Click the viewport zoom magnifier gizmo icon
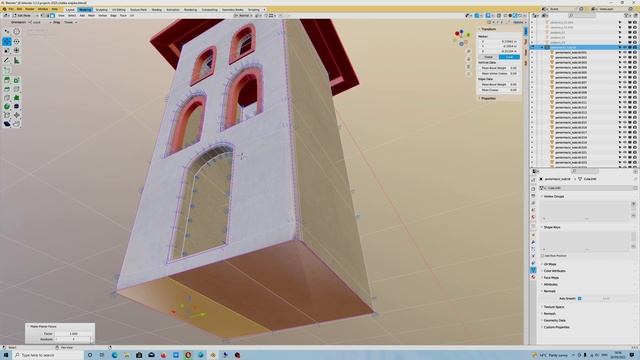 point(469,52)
